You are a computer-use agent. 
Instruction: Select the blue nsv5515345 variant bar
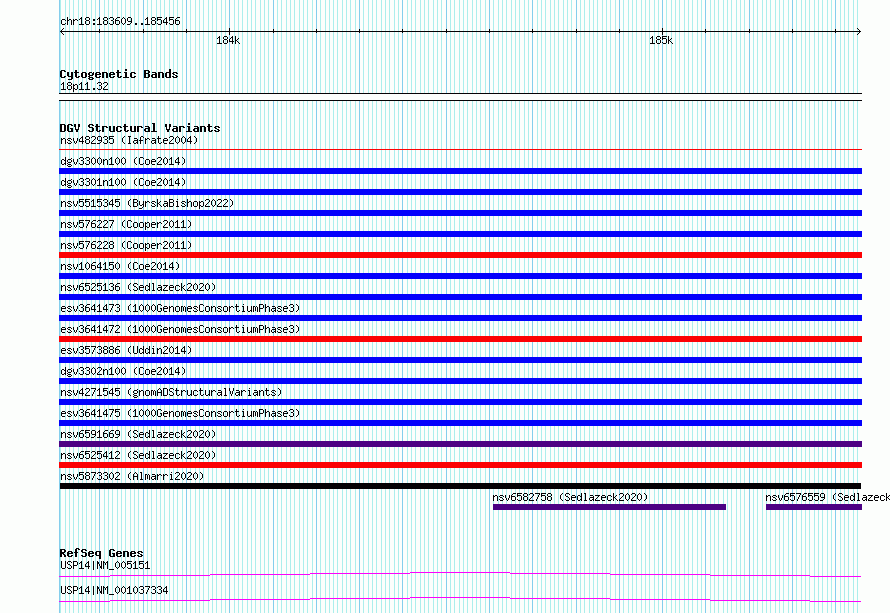[460, 213]
